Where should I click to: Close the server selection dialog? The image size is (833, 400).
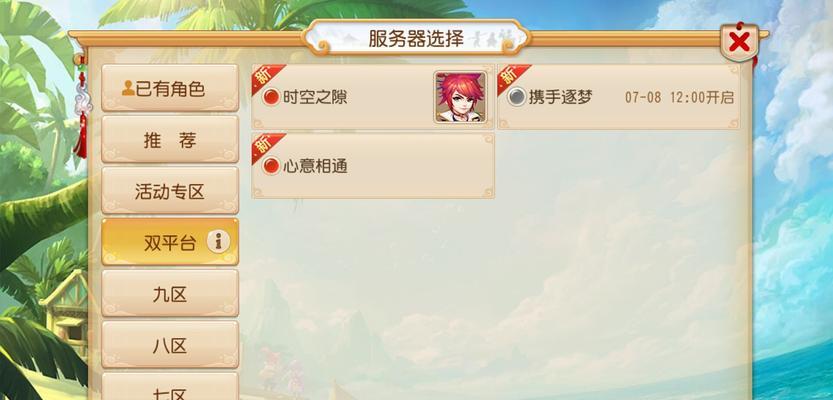[739, 42]
